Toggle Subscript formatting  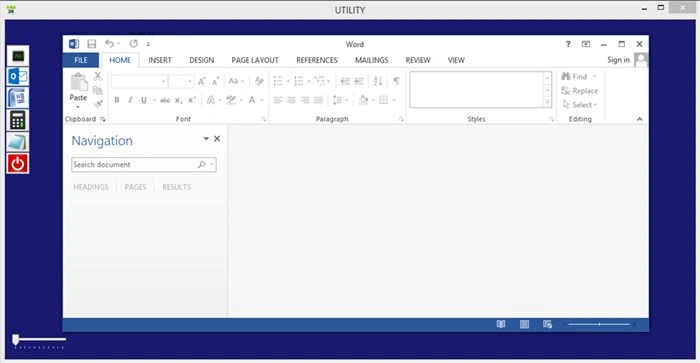178,100
